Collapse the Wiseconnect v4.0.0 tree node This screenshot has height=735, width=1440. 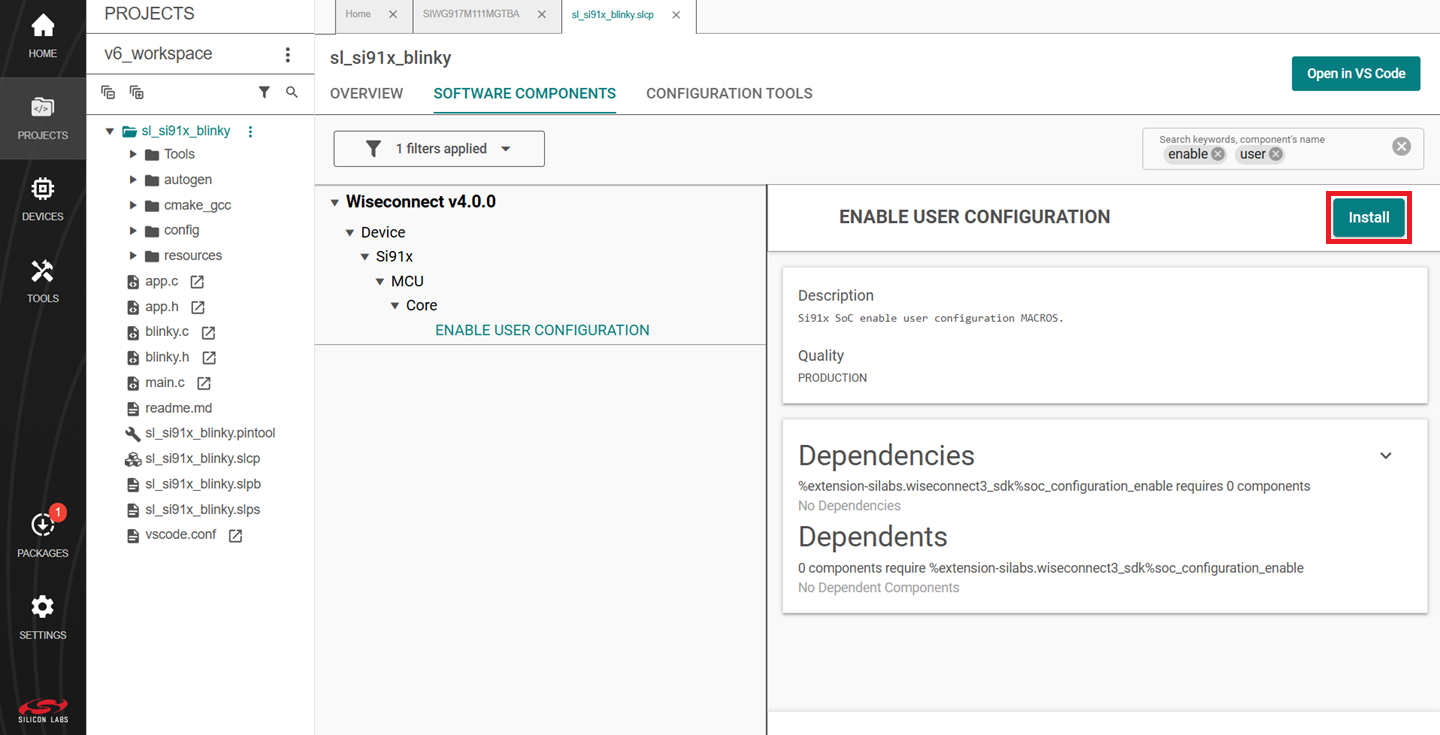pos(335,201)
